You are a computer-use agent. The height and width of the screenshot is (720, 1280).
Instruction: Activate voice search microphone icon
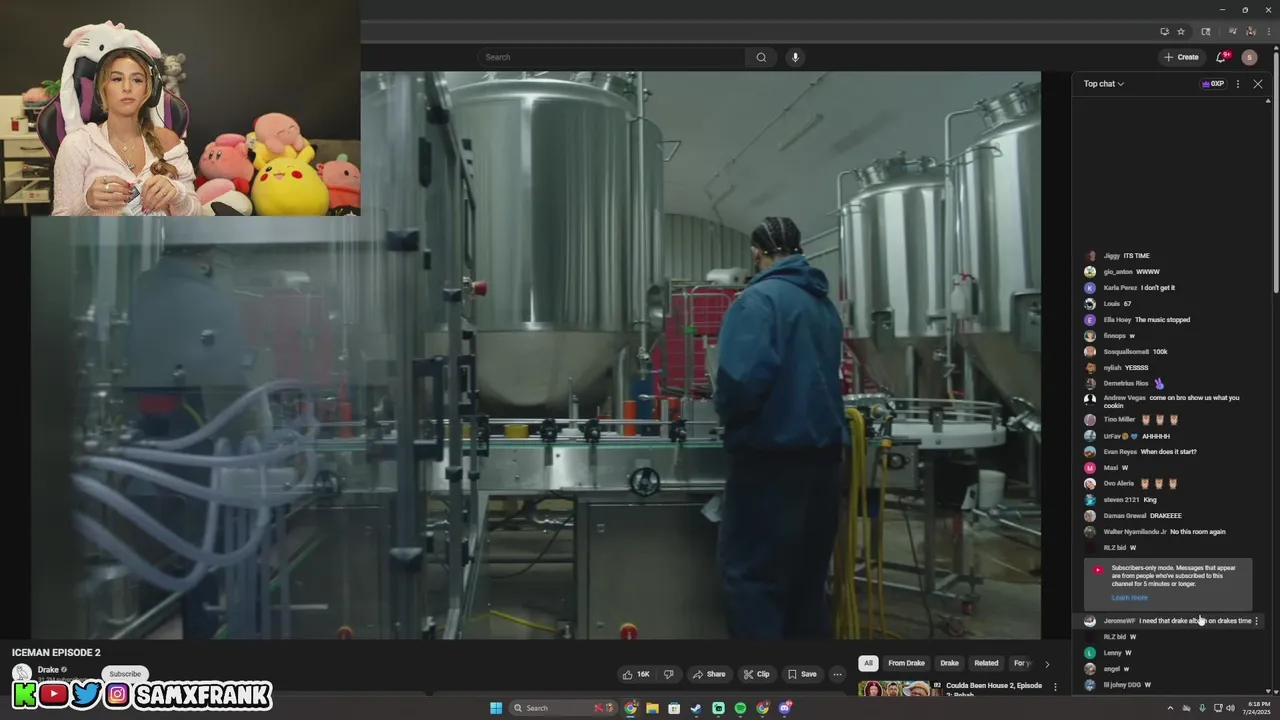795,57
